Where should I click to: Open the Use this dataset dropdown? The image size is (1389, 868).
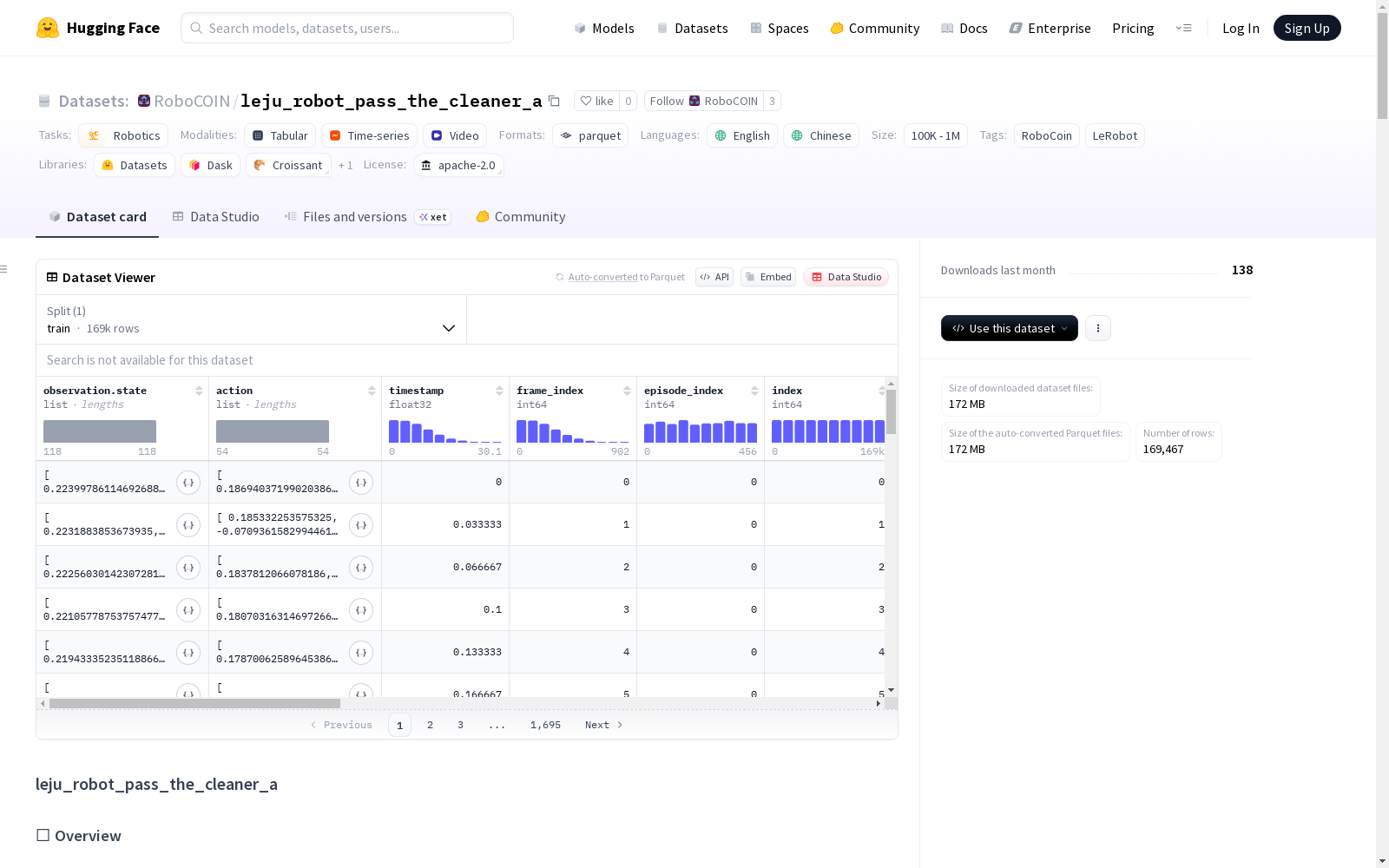(x=1010, y=328)
